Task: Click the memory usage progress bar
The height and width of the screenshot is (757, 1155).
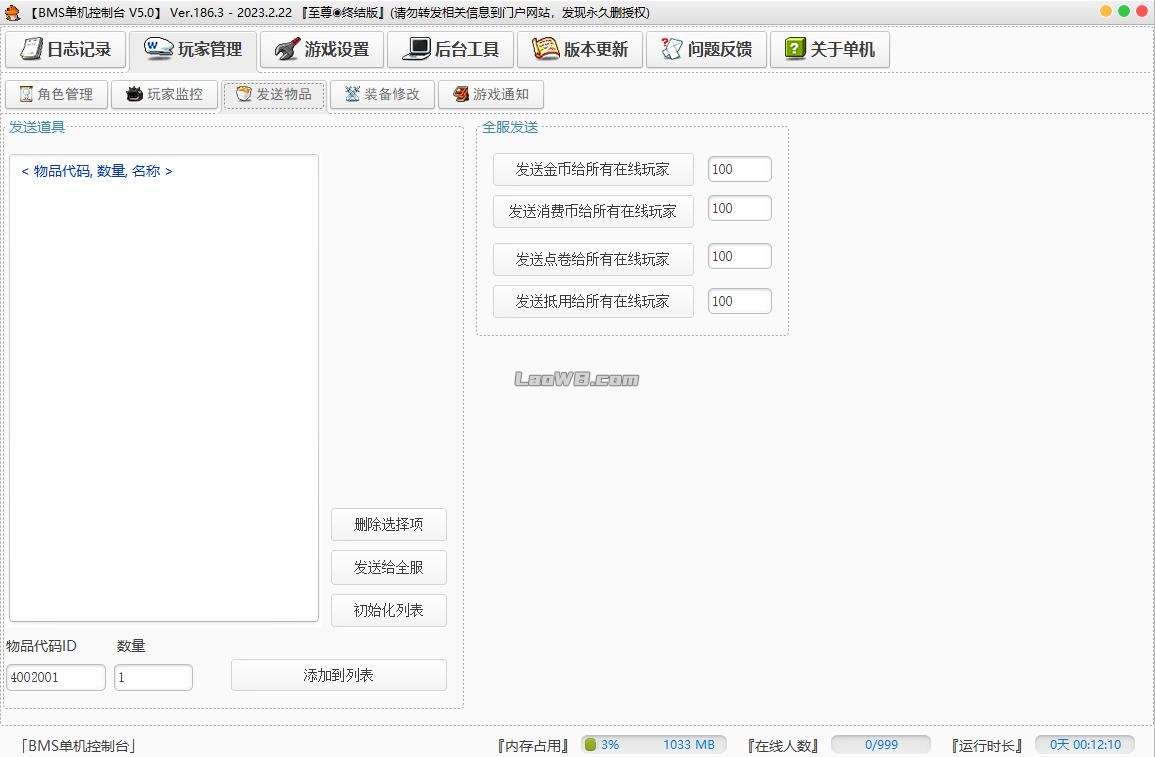Action: [x=653, y=744]
